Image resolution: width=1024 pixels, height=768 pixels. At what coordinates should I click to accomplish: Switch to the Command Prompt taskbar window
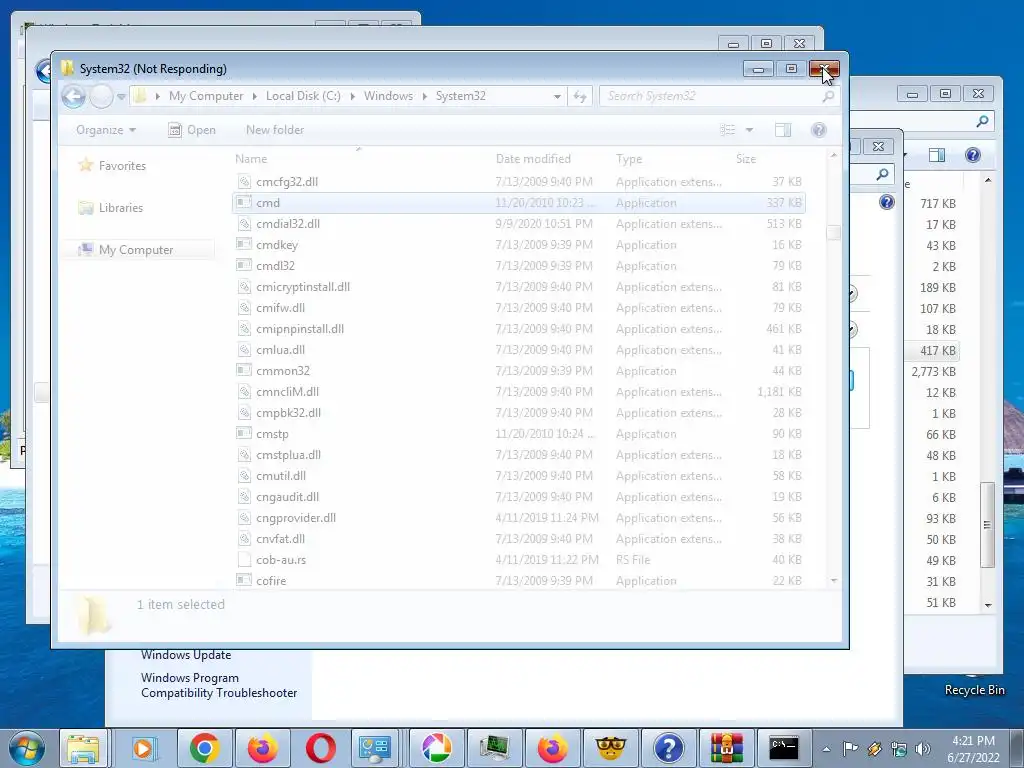[x=784, y=748]
